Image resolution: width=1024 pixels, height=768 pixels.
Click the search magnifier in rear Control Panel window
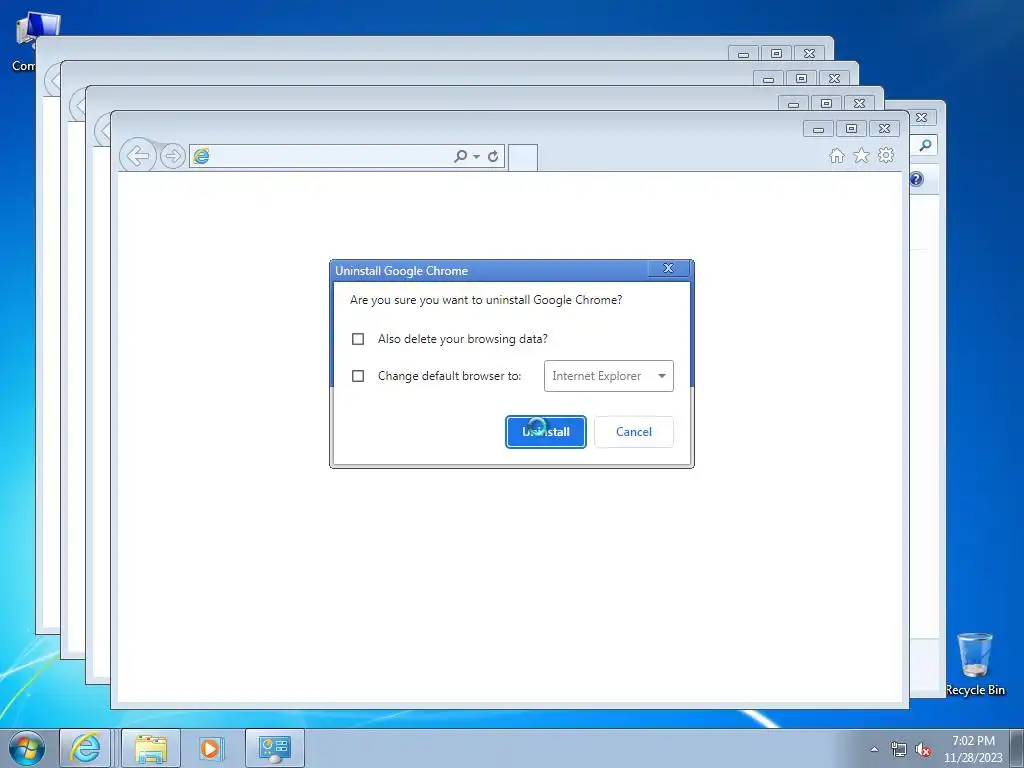click(x=925, y=145)
